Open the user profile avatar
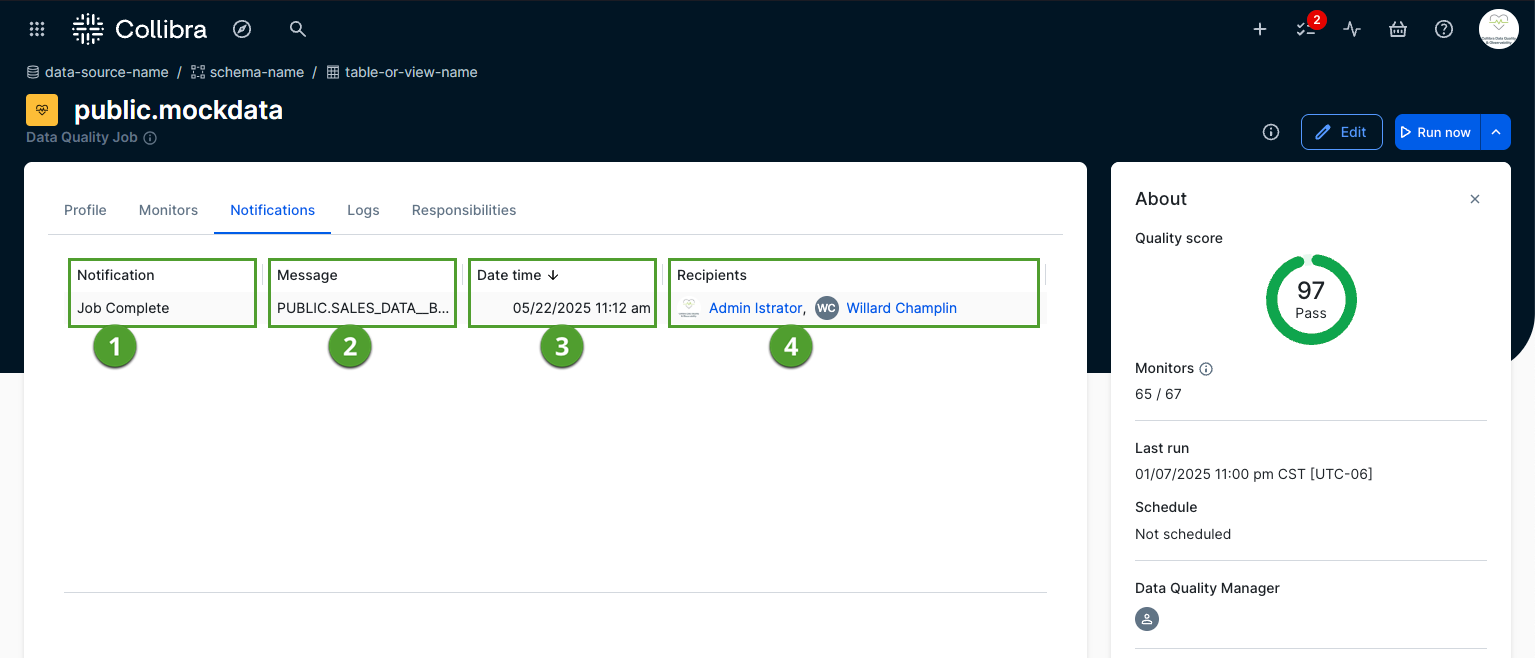The width and height of the screenshot is (1535, 658). tap(1498, 29)
